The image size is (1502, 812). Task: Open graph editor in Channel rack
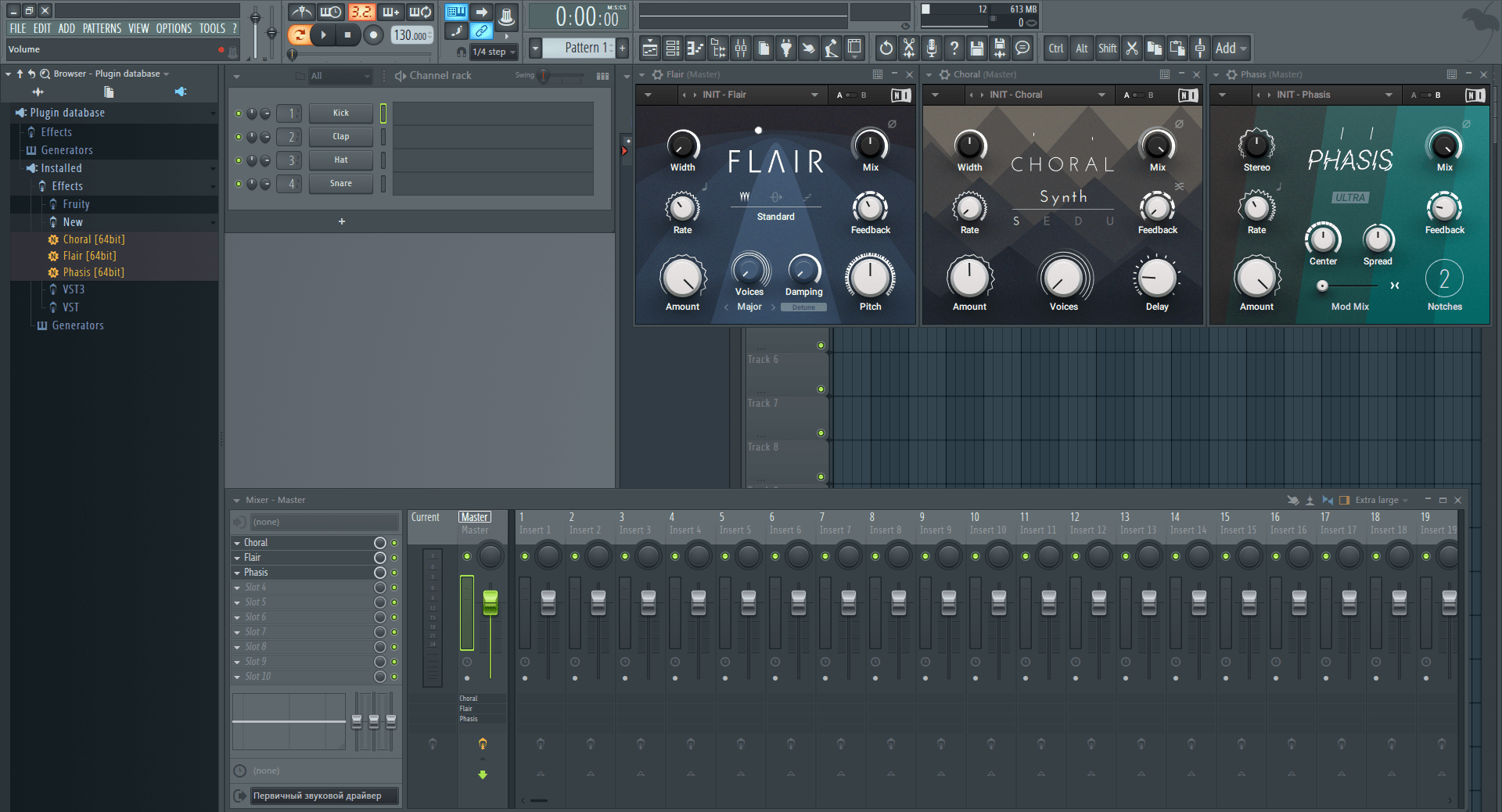point(602,76)
